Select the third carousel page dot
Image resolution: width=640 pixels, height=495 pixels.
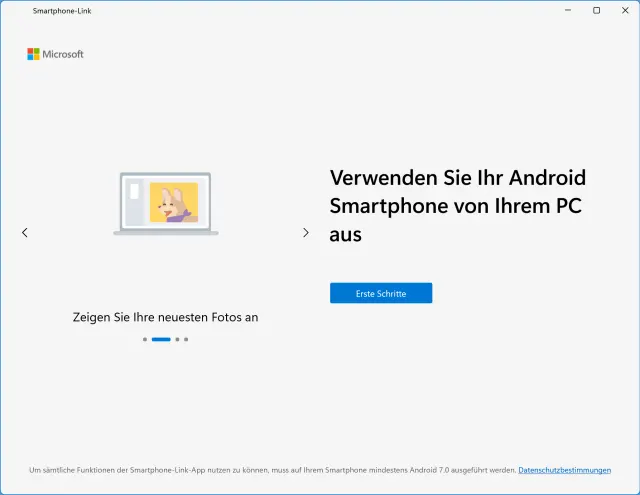click(x=177, y=339)
